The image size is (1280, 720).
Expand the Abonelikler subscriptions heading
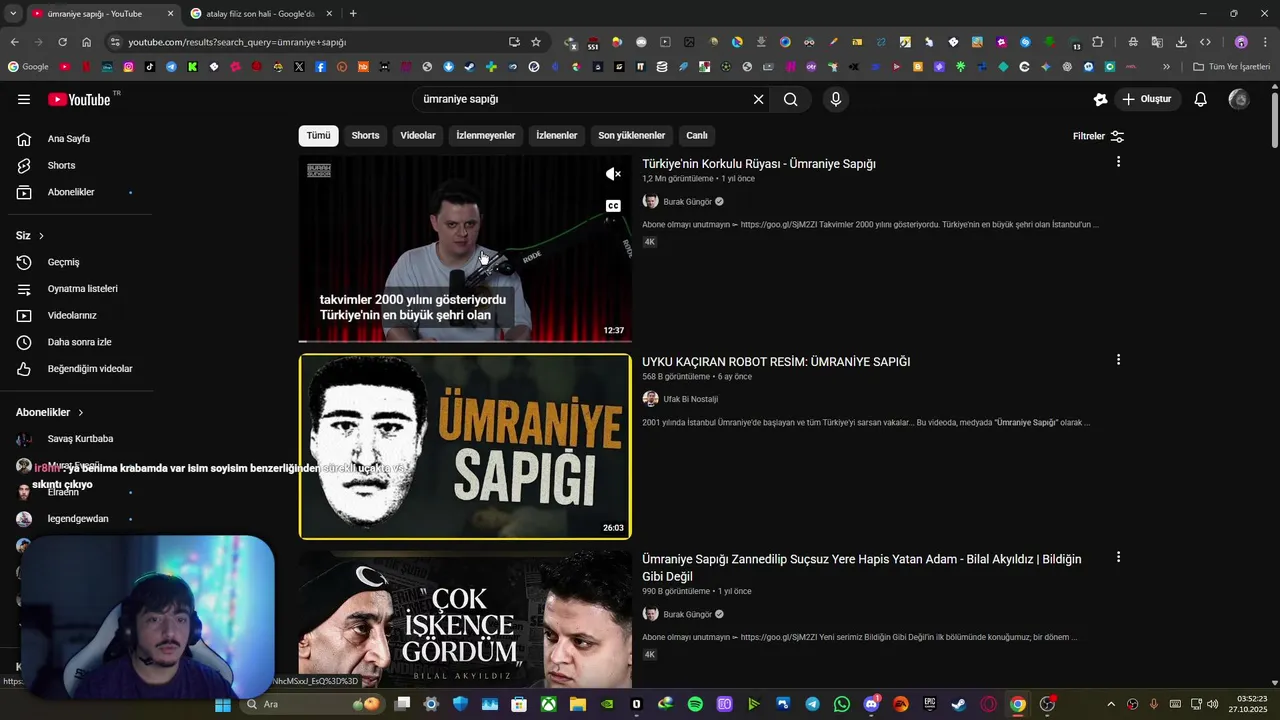coord(50,412)
